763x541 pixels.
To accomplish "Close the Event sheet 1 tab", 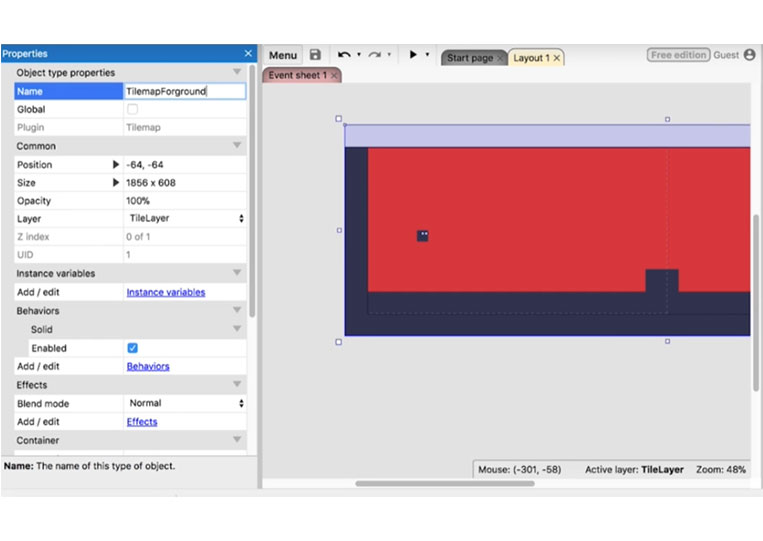I will [x=334, y=75].
